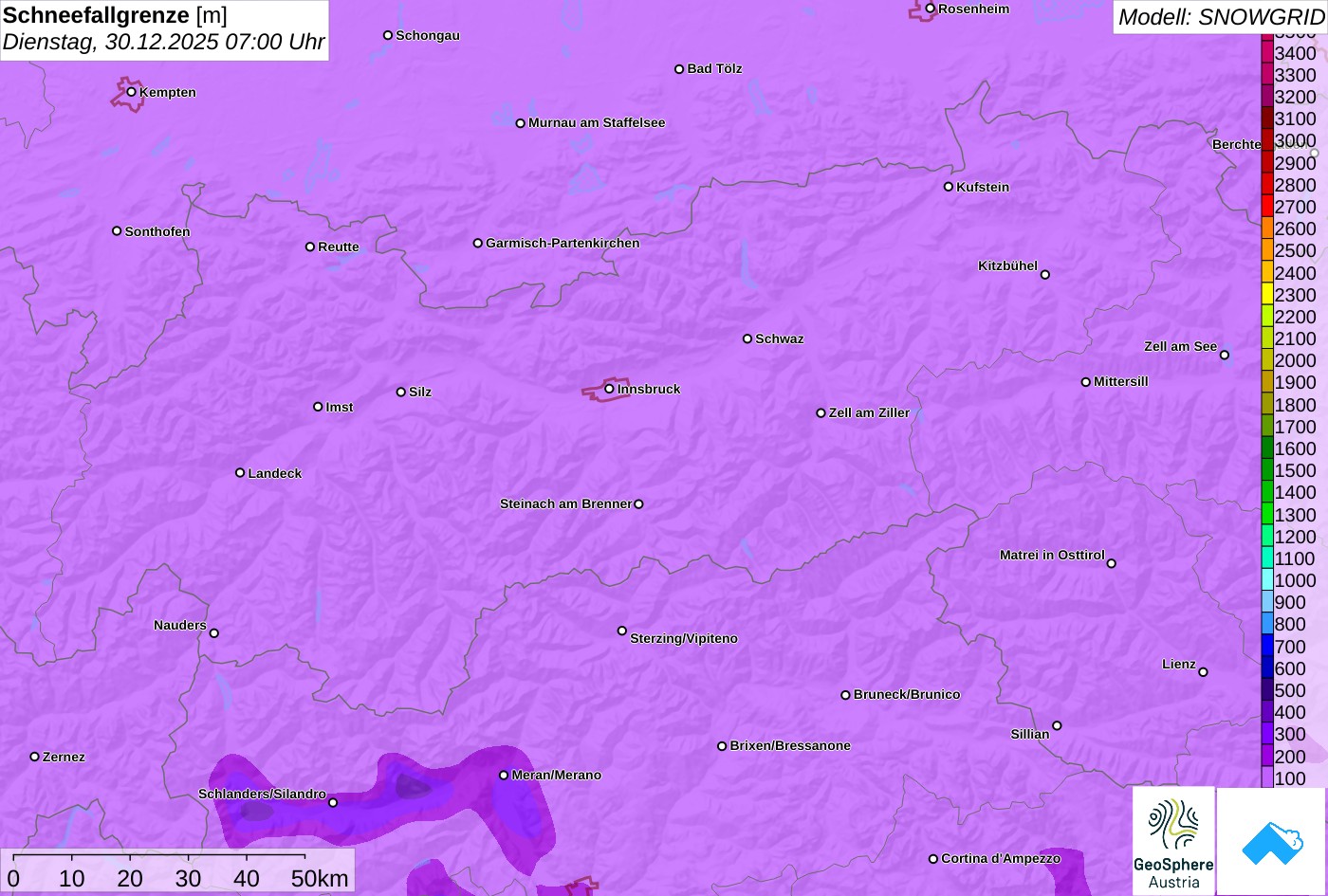This screenshot has height=896, width=1328.
Task: Select the Kitzbühel location marker
Action: [1045, 275]
